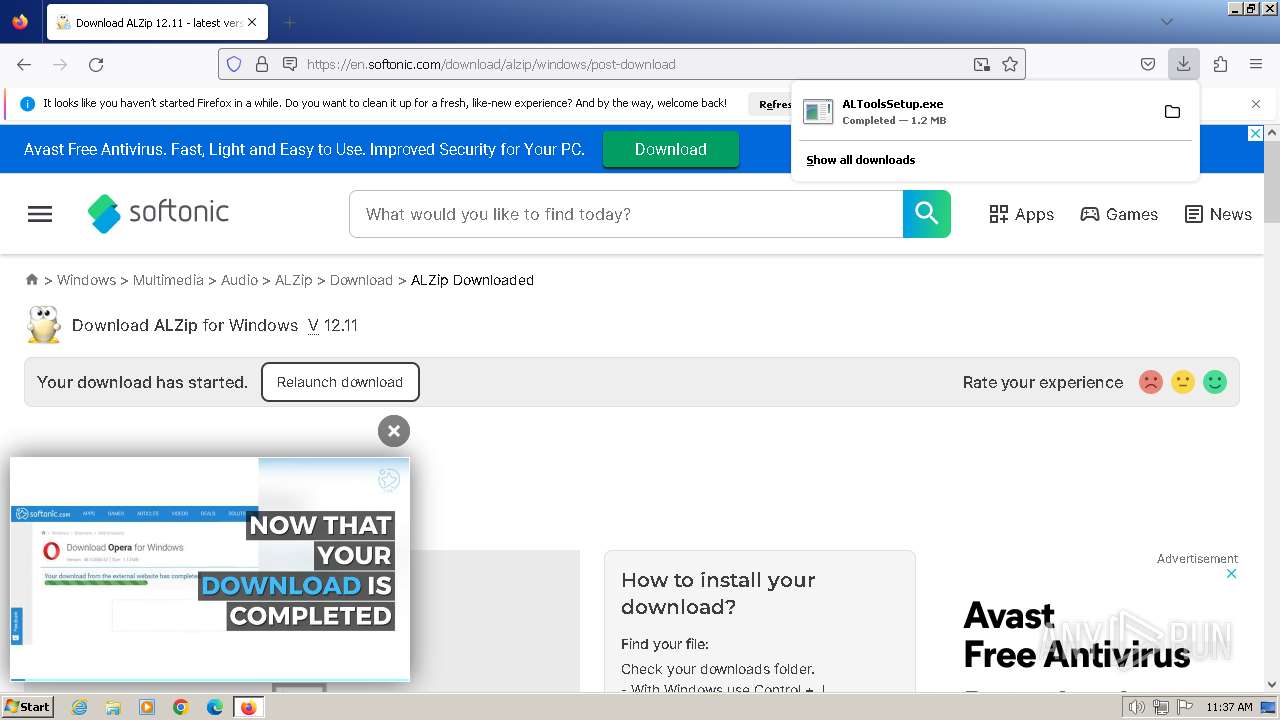Screen dimensions: 1280x720
Task: Click the Windows breadcrumb link
Action: click(x=86, y=280)
